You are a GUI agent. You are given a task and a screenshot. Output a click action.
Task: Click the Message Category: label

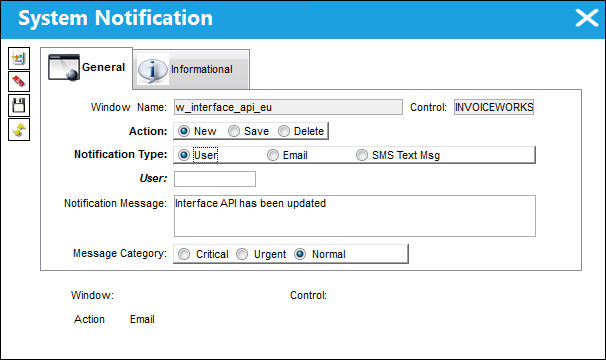[x=120, y=253]
